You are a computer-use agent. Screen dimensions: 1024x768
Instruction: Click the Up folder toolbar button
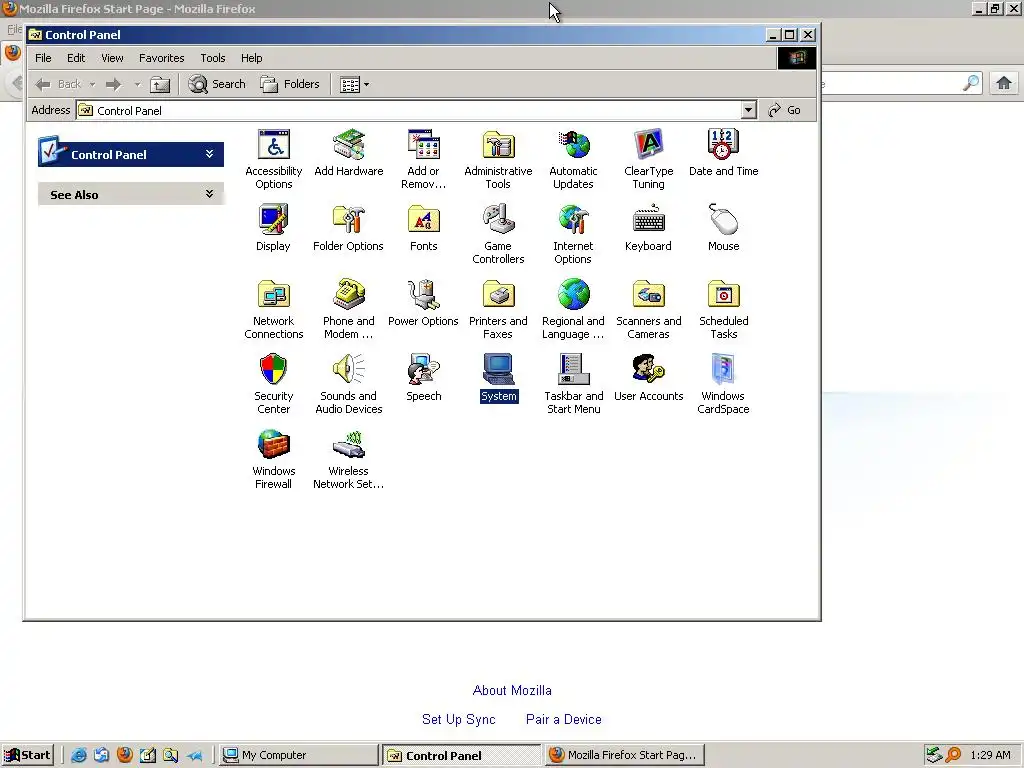(160, 84)
